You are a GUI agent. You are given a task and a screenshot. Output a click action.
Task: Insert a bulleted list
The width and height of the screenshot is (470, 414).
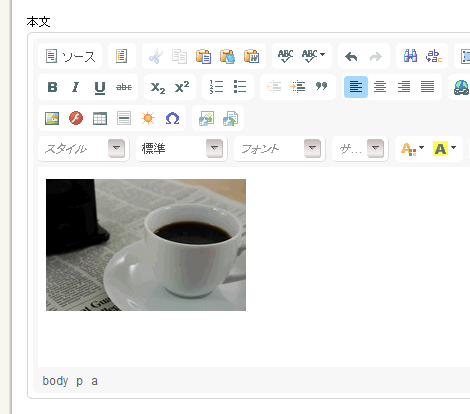point(240,87)
